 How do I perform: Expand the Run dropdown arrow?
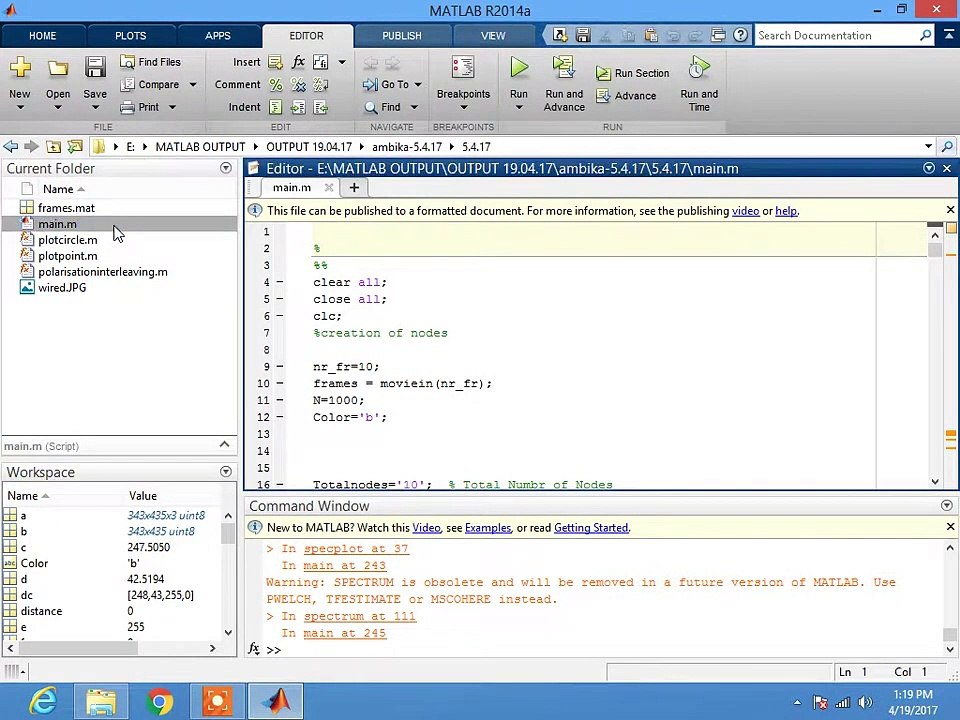(519, 108)
